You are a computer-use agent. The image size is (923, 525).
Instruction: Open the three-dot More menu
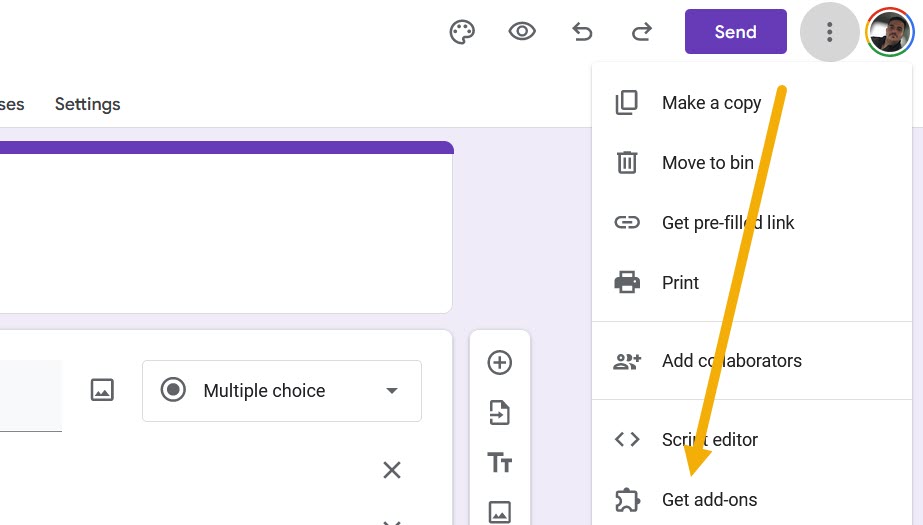coord(829,32)
